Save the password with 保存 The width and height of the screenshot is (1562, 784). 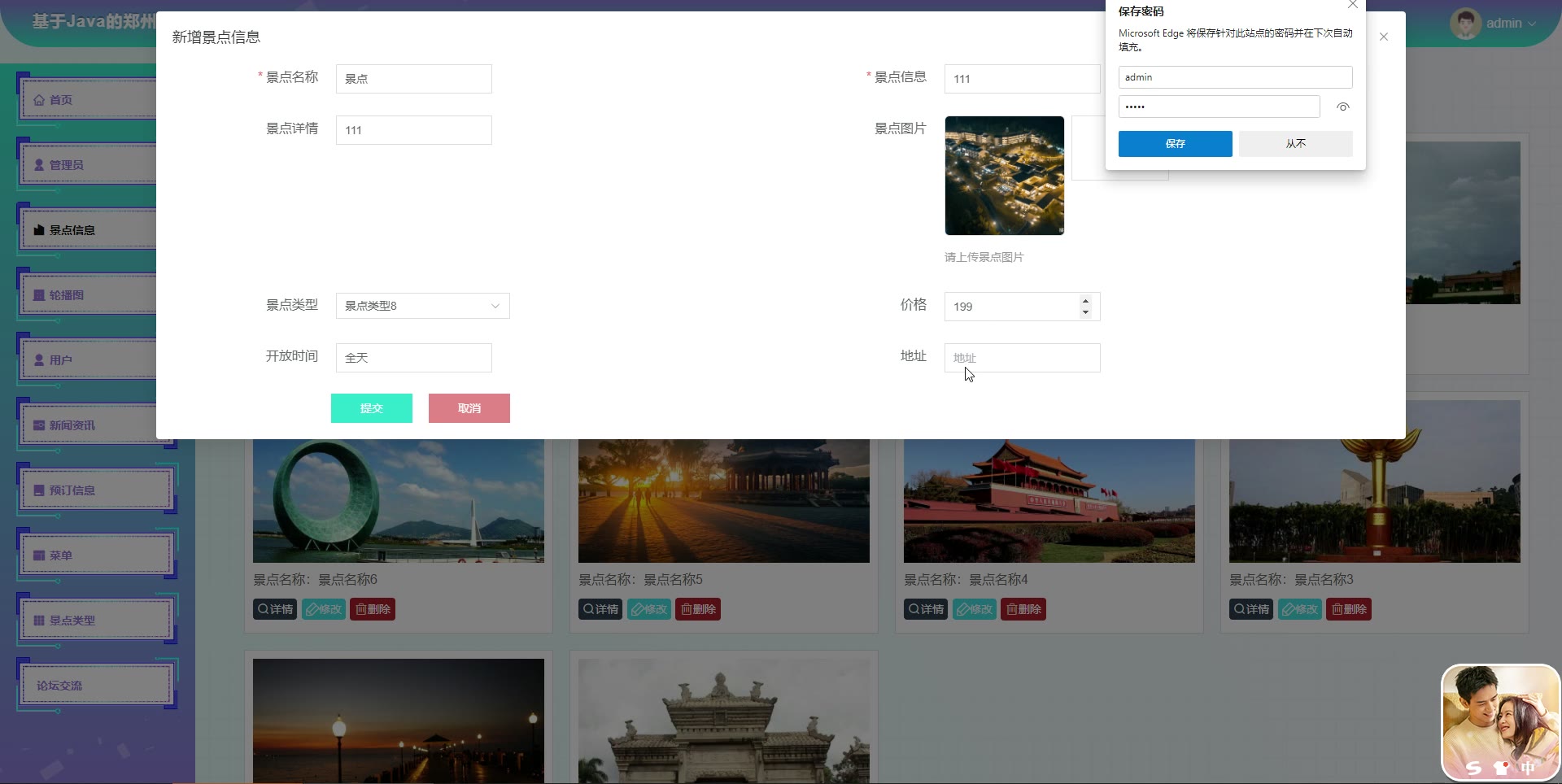(1175, 144)
